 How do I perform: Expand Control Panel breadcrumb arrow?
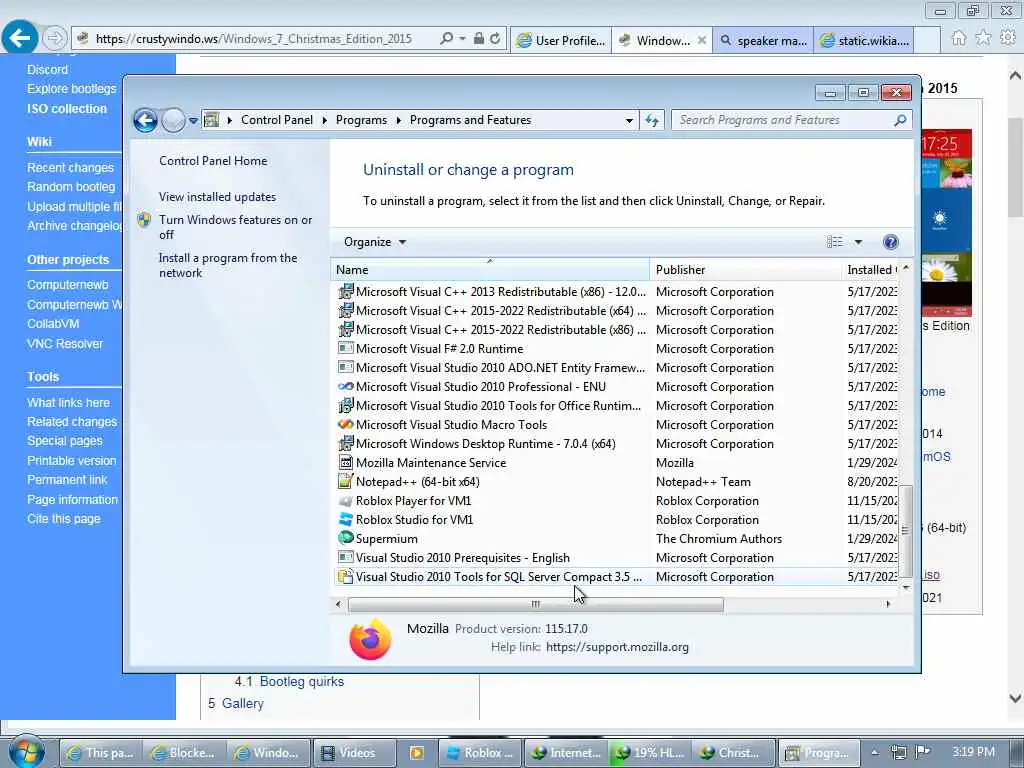coord(325,121)
